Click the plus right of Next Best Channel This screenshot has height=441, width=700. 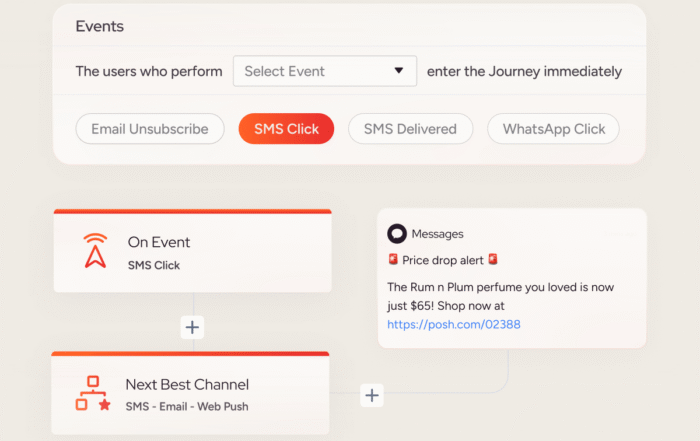click(x=372, y=395)
